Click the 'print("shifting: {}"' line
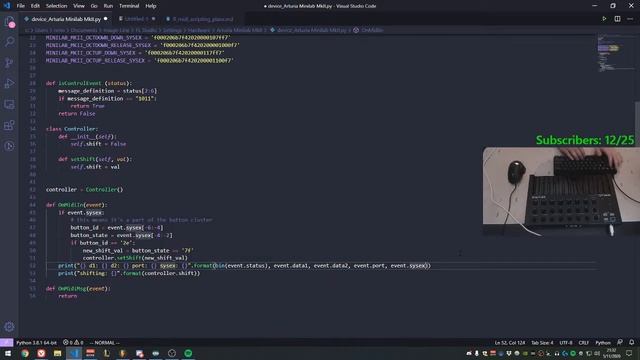The image size is (640, 360). 129,273
